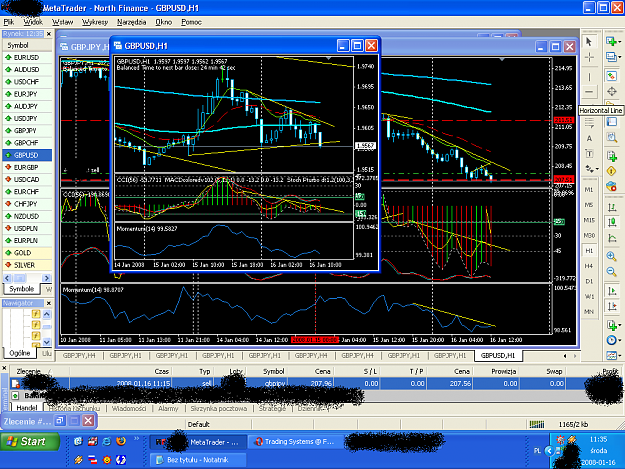Image resolution: width=625 pixels, height=469 pixels.
Task: Toggle Auto Scroll chart button
Action: (611, 290)
